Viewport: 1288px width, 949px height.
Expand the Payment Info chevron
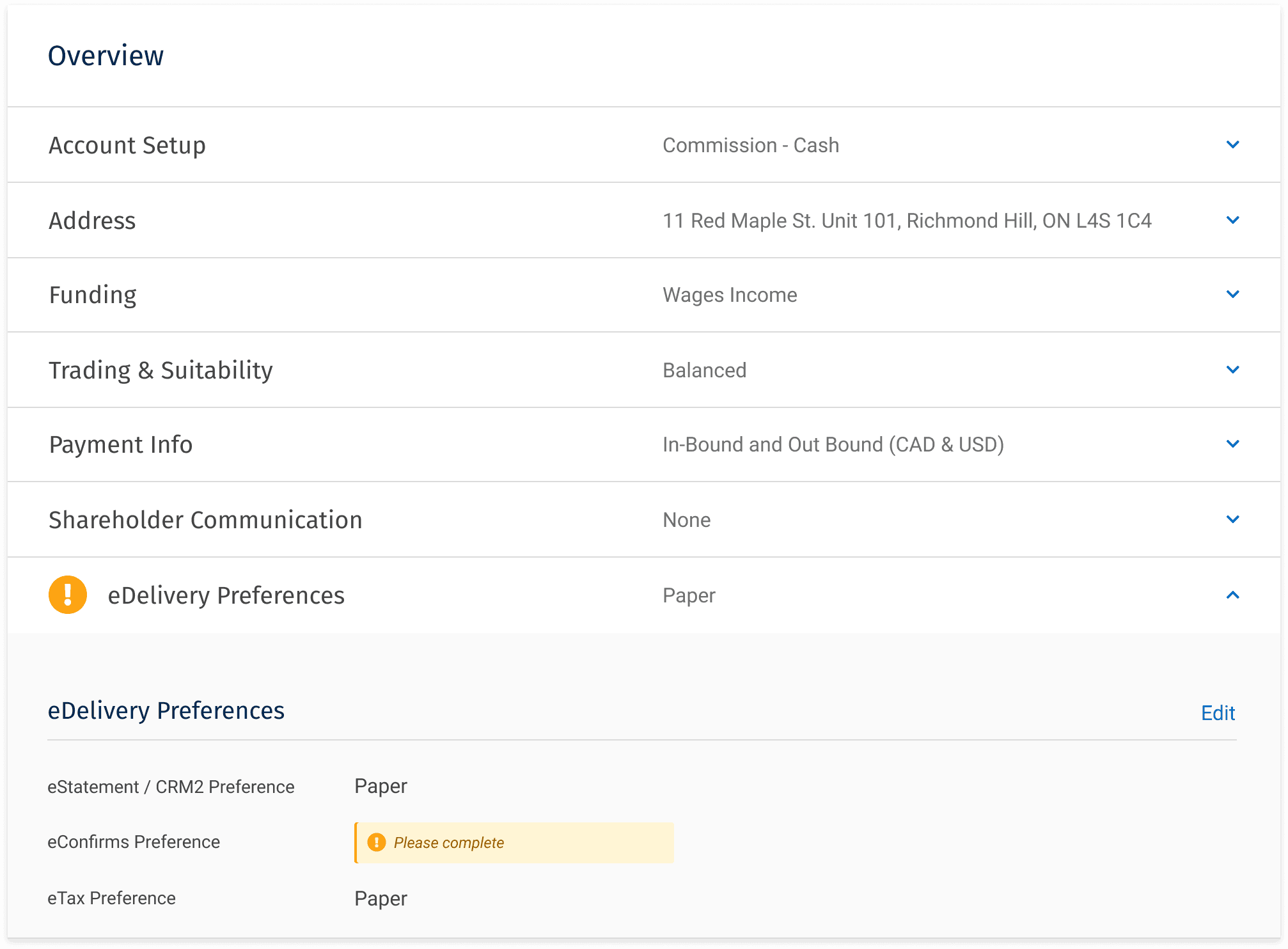point(1232,444)
